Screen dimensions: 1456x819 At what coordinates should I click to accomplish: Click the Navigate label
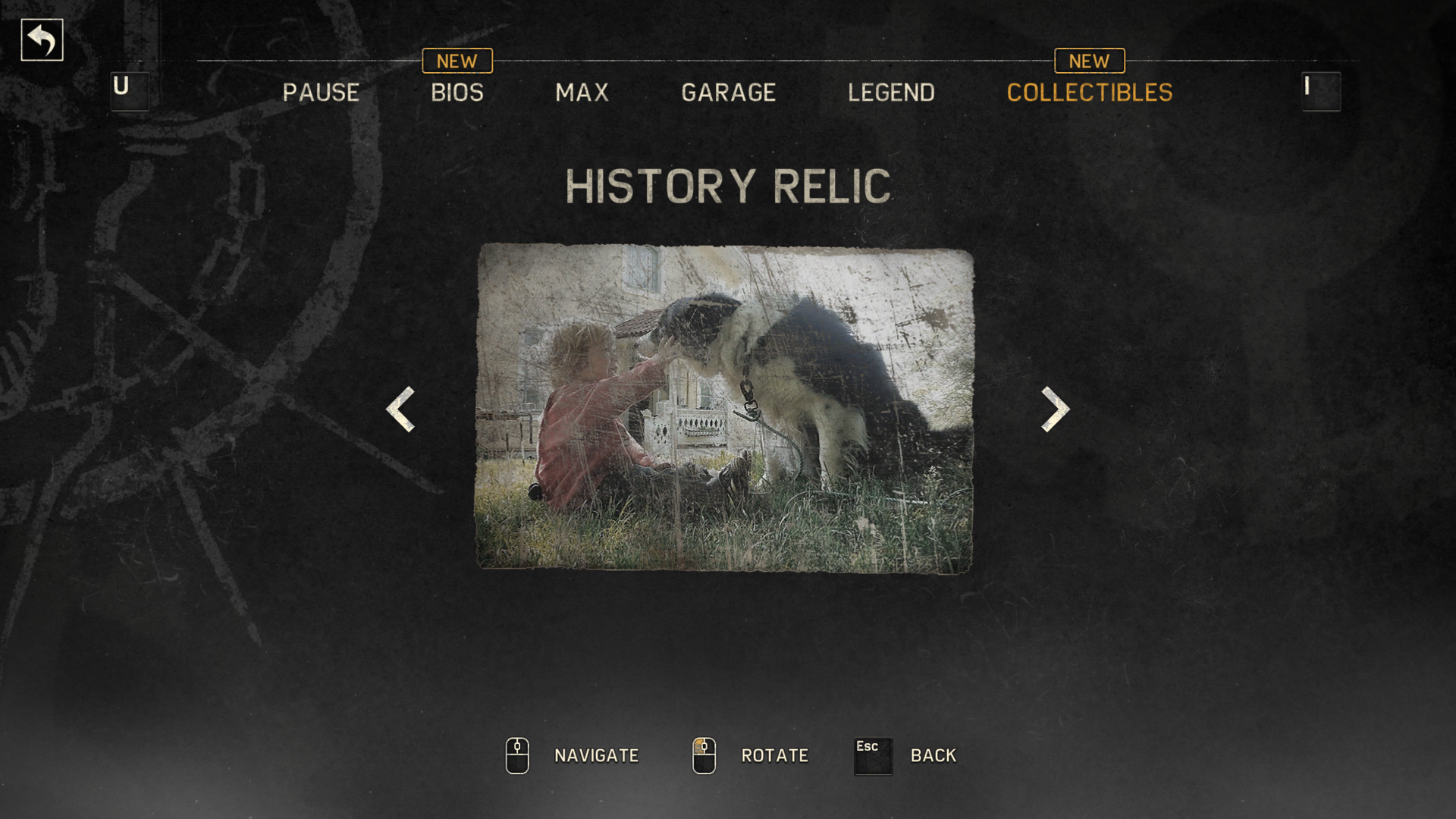click(x=597, y=755)
